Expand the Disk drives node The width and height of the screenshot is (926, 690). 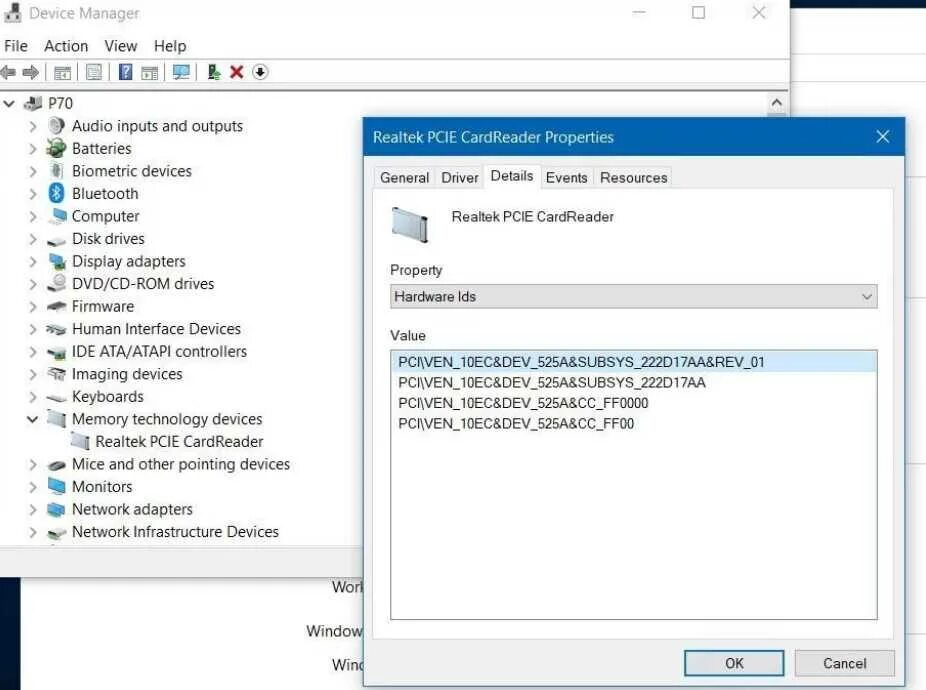click(32, 239)
